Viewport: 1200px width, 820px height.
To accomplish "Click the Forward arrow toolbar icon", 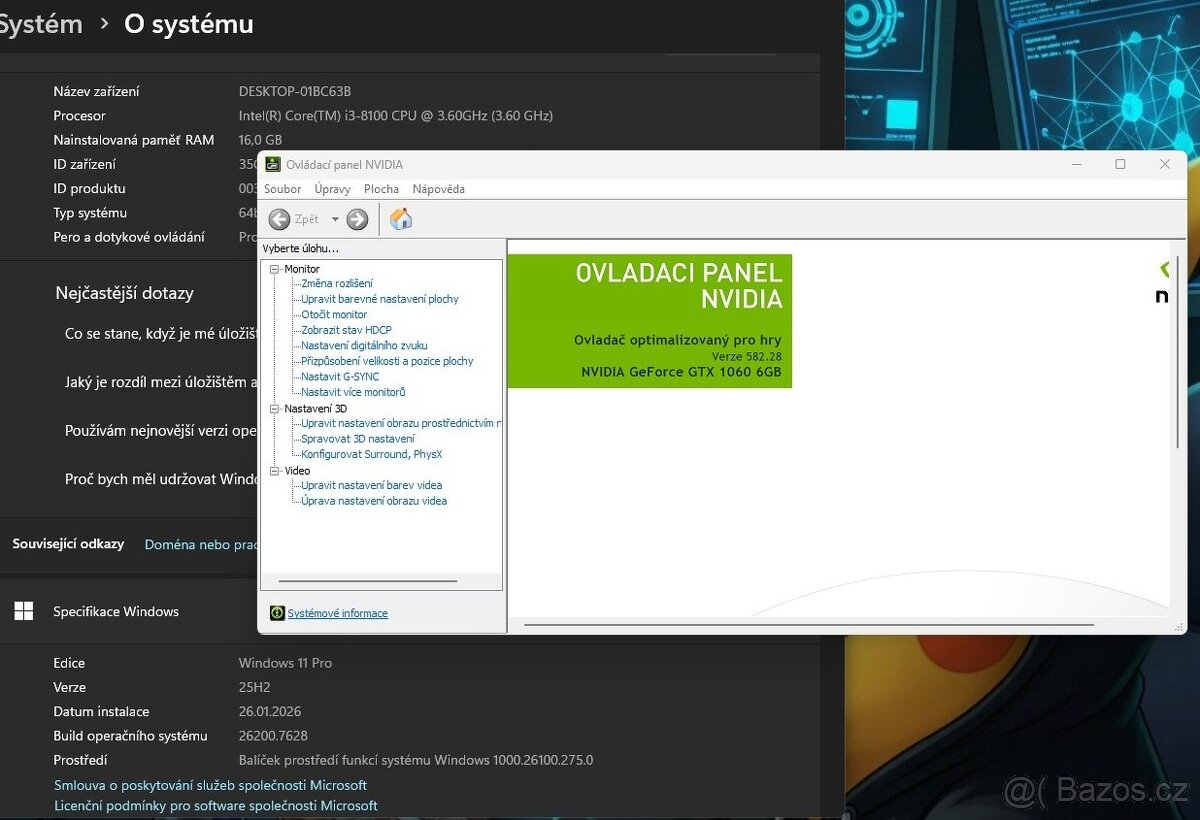I will tap(357, 220).
